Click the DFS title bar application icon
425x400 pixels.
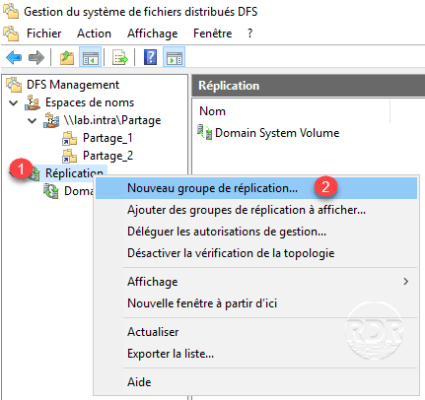[11, 11]
